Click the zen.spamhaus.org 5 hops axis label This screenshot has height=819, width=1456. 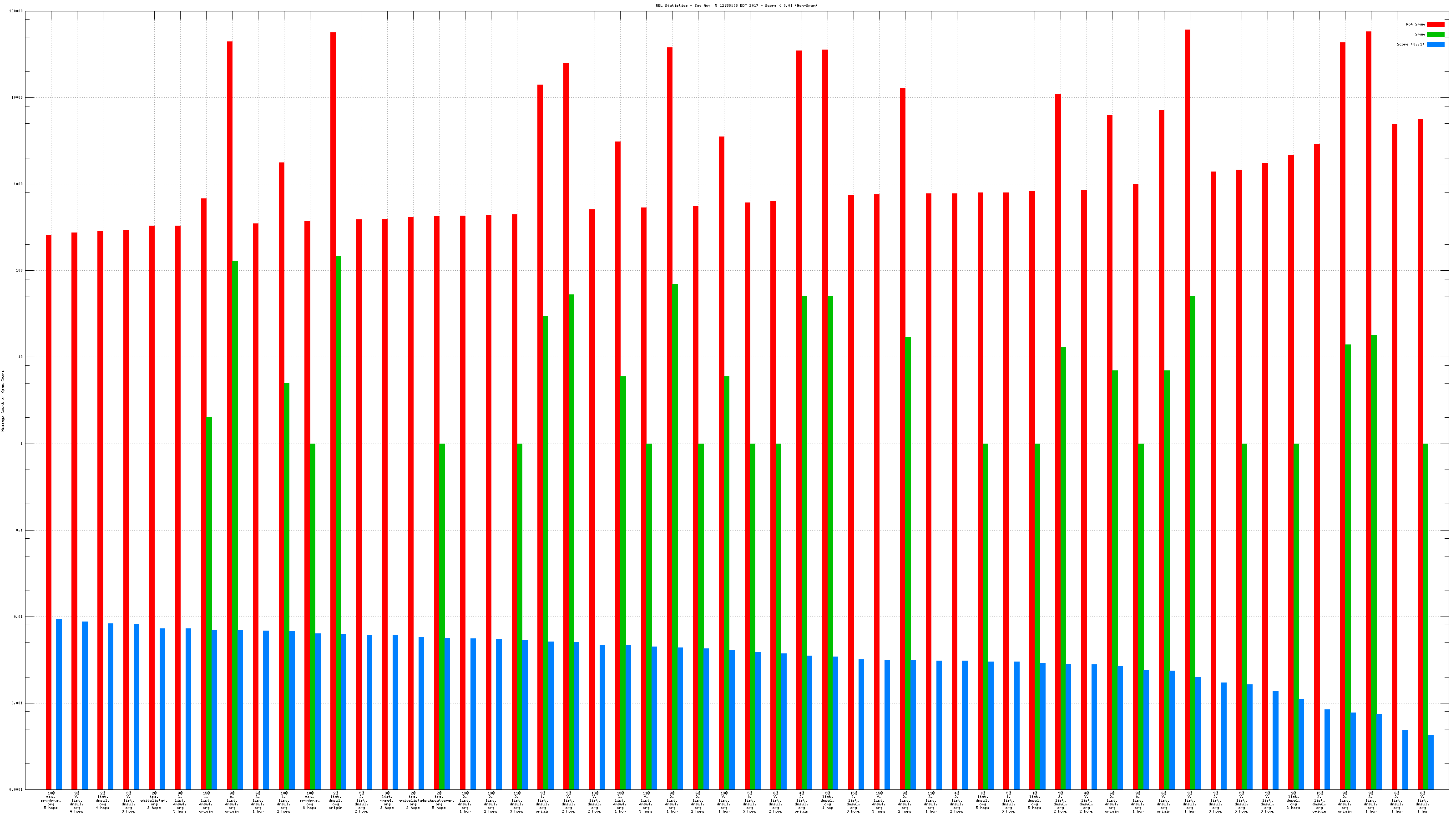pyautogui.click(x=51, y=800)
